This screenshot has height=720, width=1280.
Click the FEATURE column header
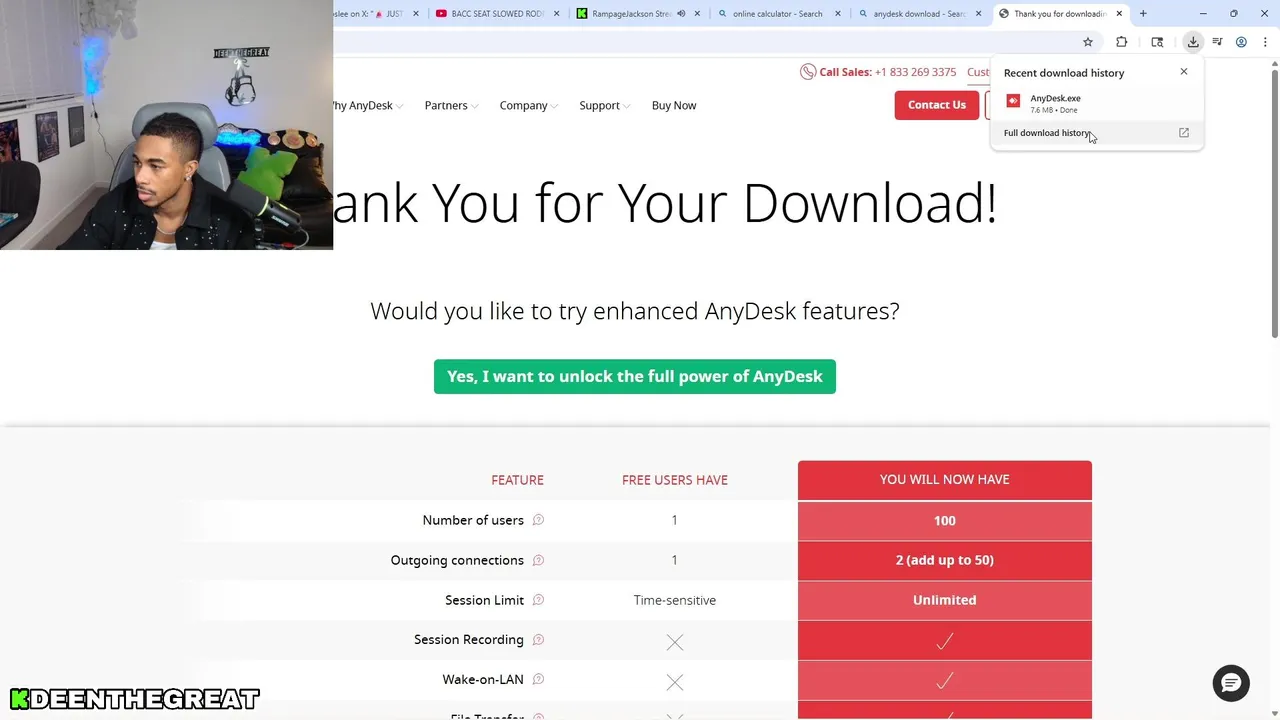click(x=518, y=480)
